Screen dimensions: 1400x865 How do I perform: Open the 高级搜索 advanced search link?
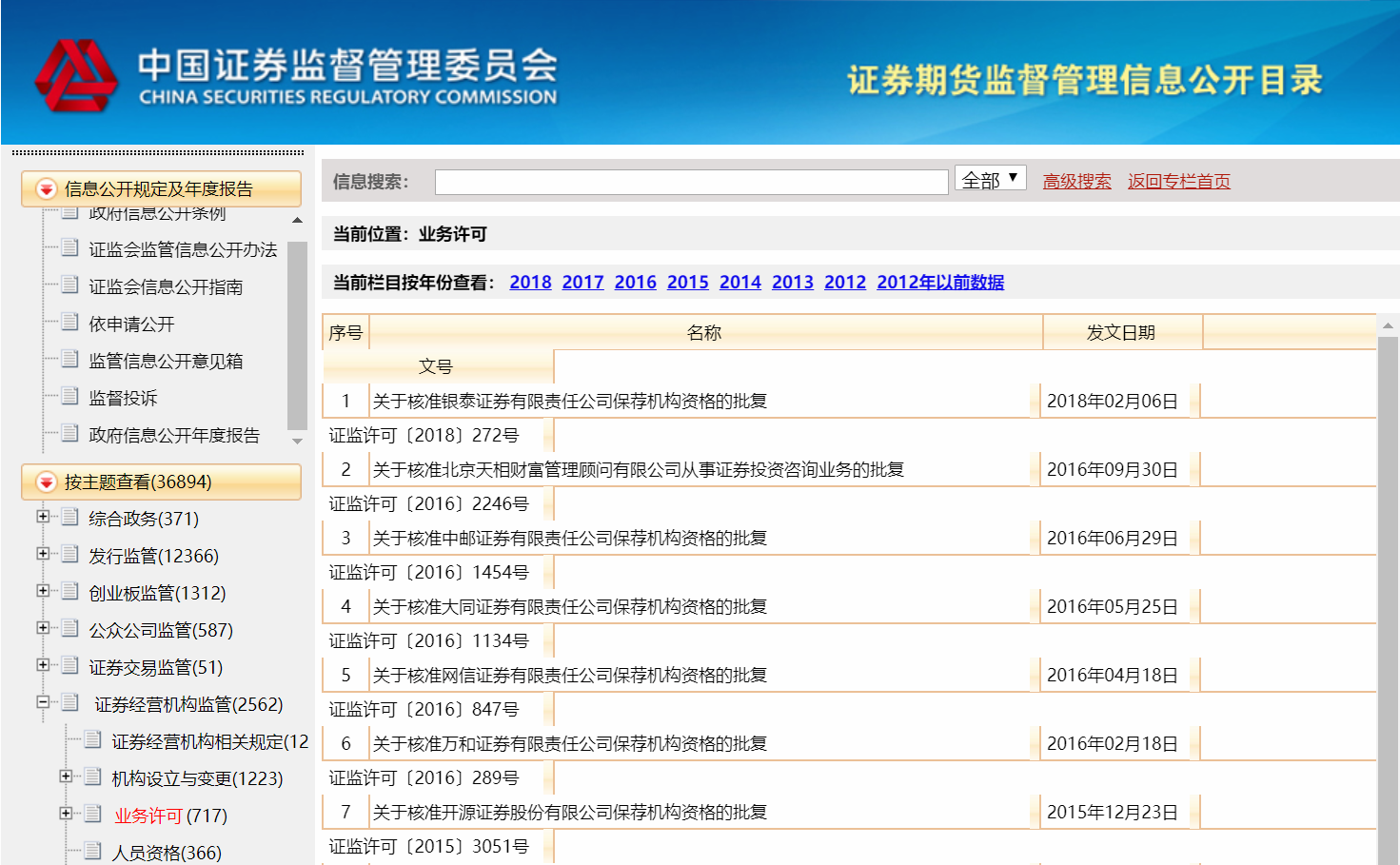point(1076,182)
